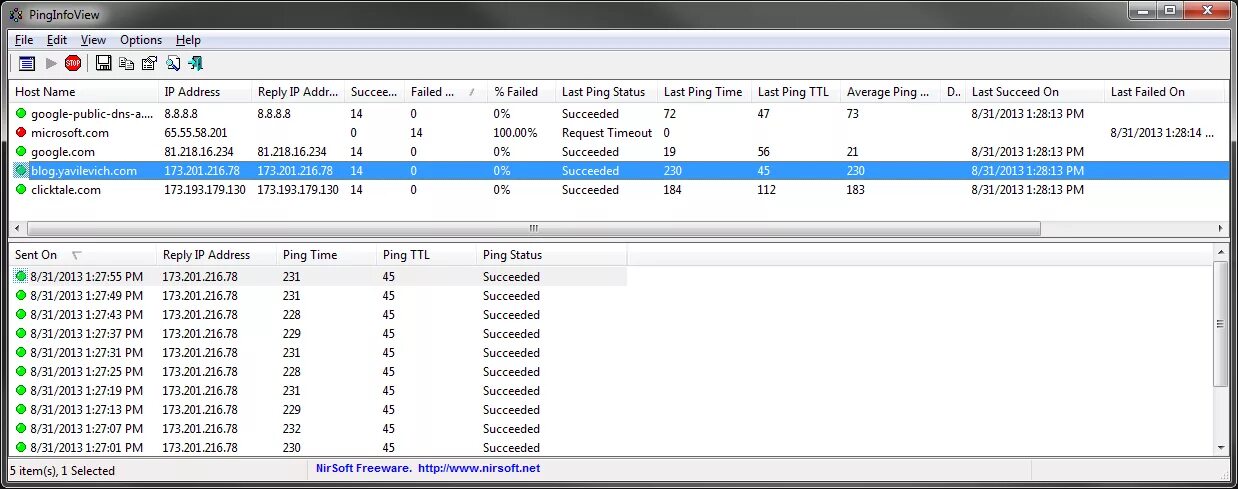The height and width of the screenshot is (489, 1238).
Task: Sort by the Reply IP Address header, top pane
Action: [298, 92]
